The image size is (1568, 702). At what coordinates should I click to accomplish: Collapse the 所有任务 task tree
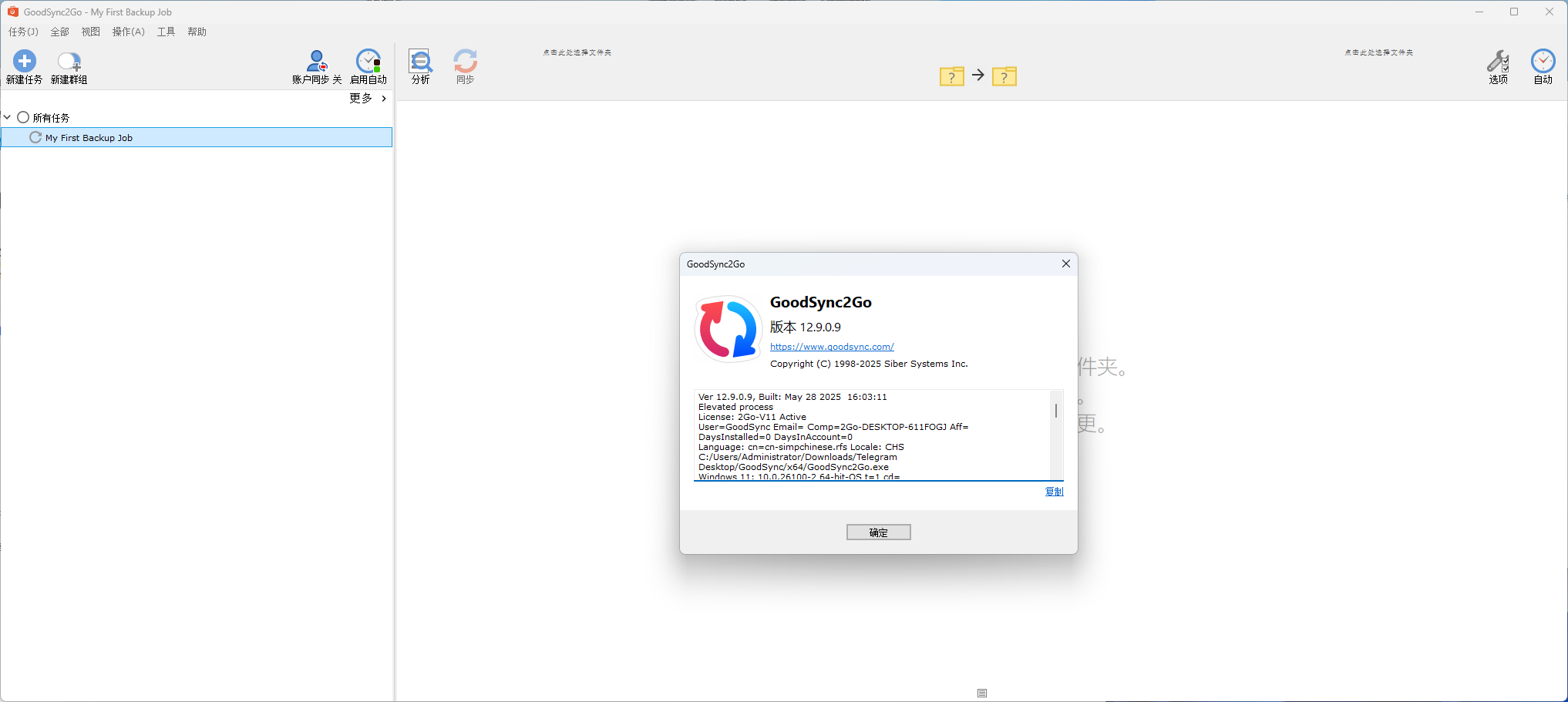point(6,116)
